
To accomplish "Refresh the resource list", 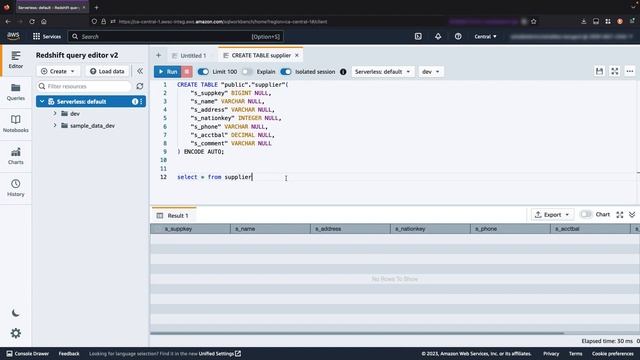I will coord(140,87).
